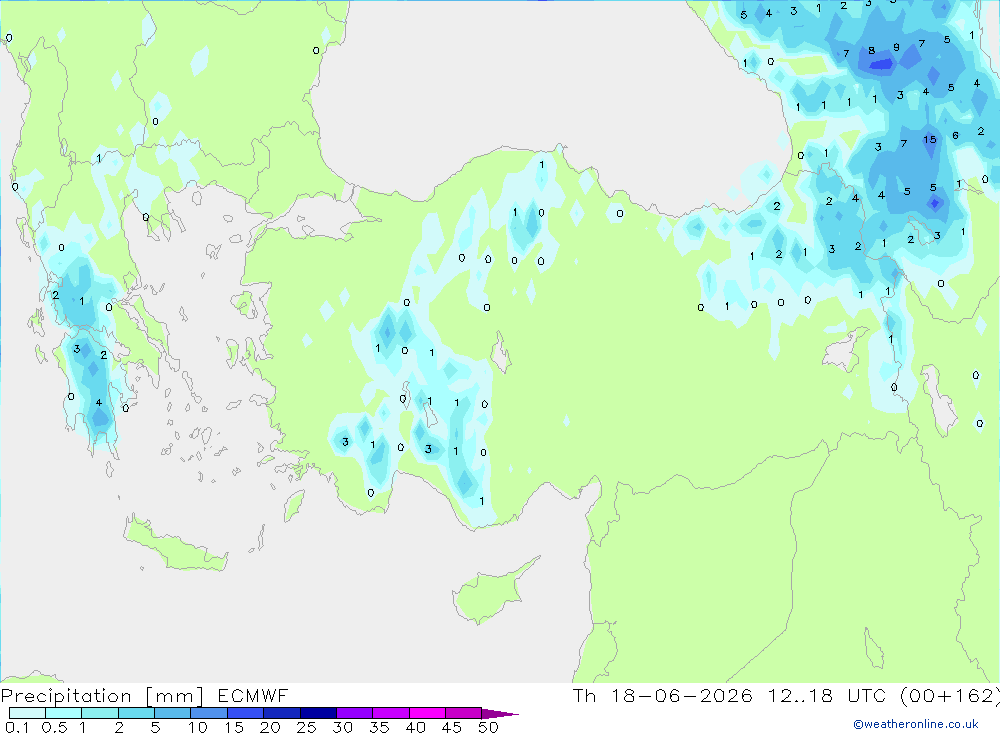Viewport: 1000px width, 733px height.
Task: Click the '45' legend scale label
Action: (x=452, y=727)
